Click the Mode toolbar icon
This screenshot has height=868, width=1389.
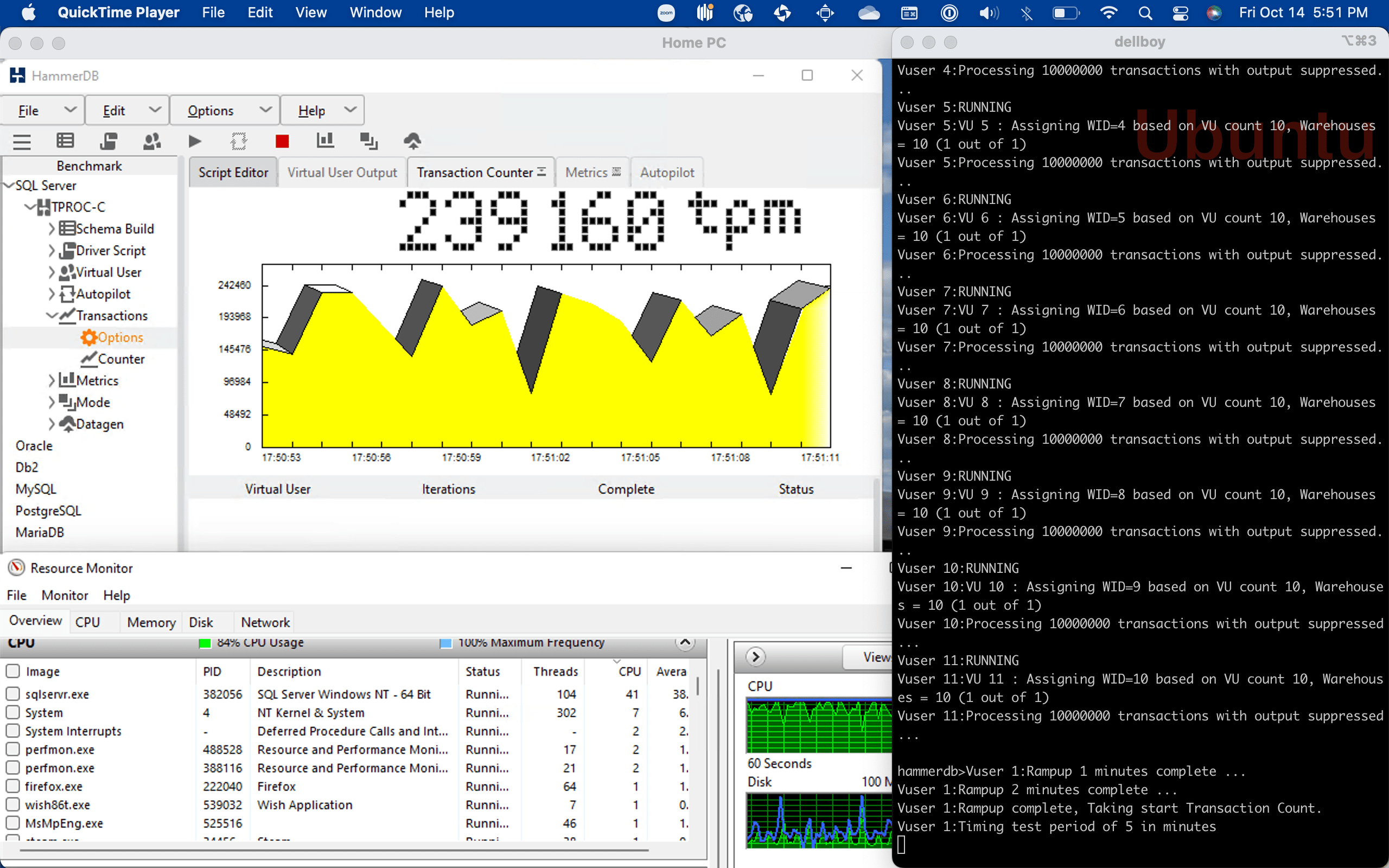pyautogui.click(x=368, y=141)
